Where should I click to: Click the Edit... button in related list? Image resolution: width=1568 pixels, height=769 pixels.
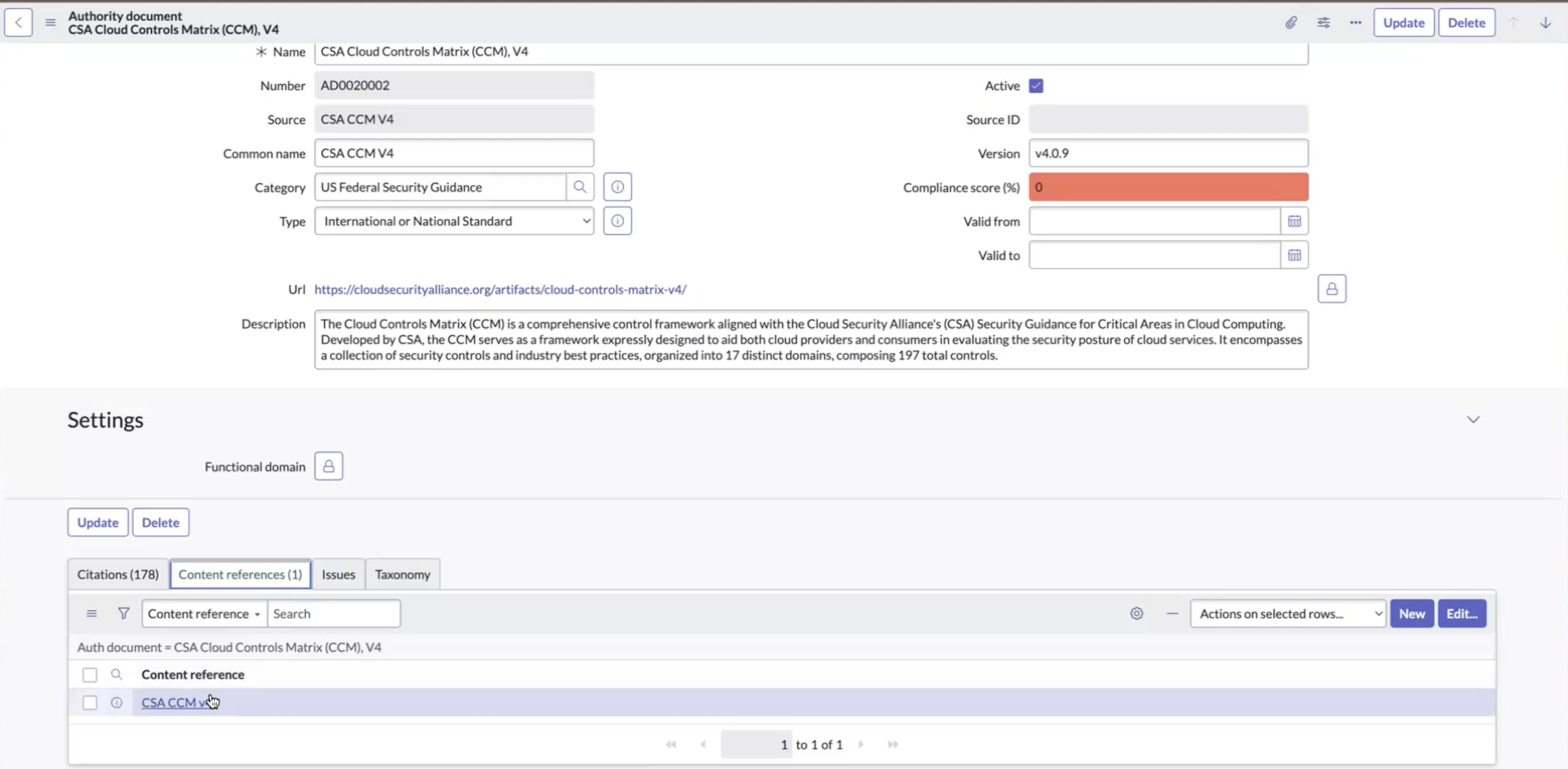point(1462,614)
